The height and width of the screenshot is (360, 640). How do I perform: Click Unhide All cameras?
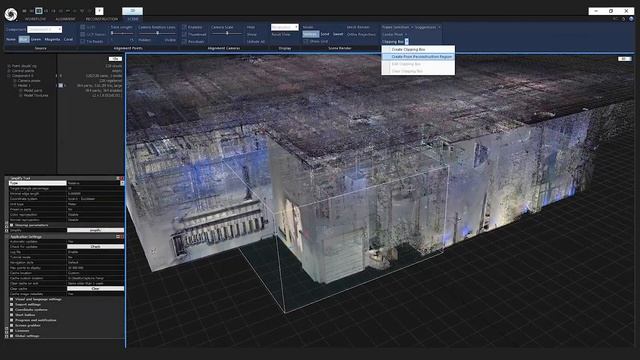coord(256,41)
